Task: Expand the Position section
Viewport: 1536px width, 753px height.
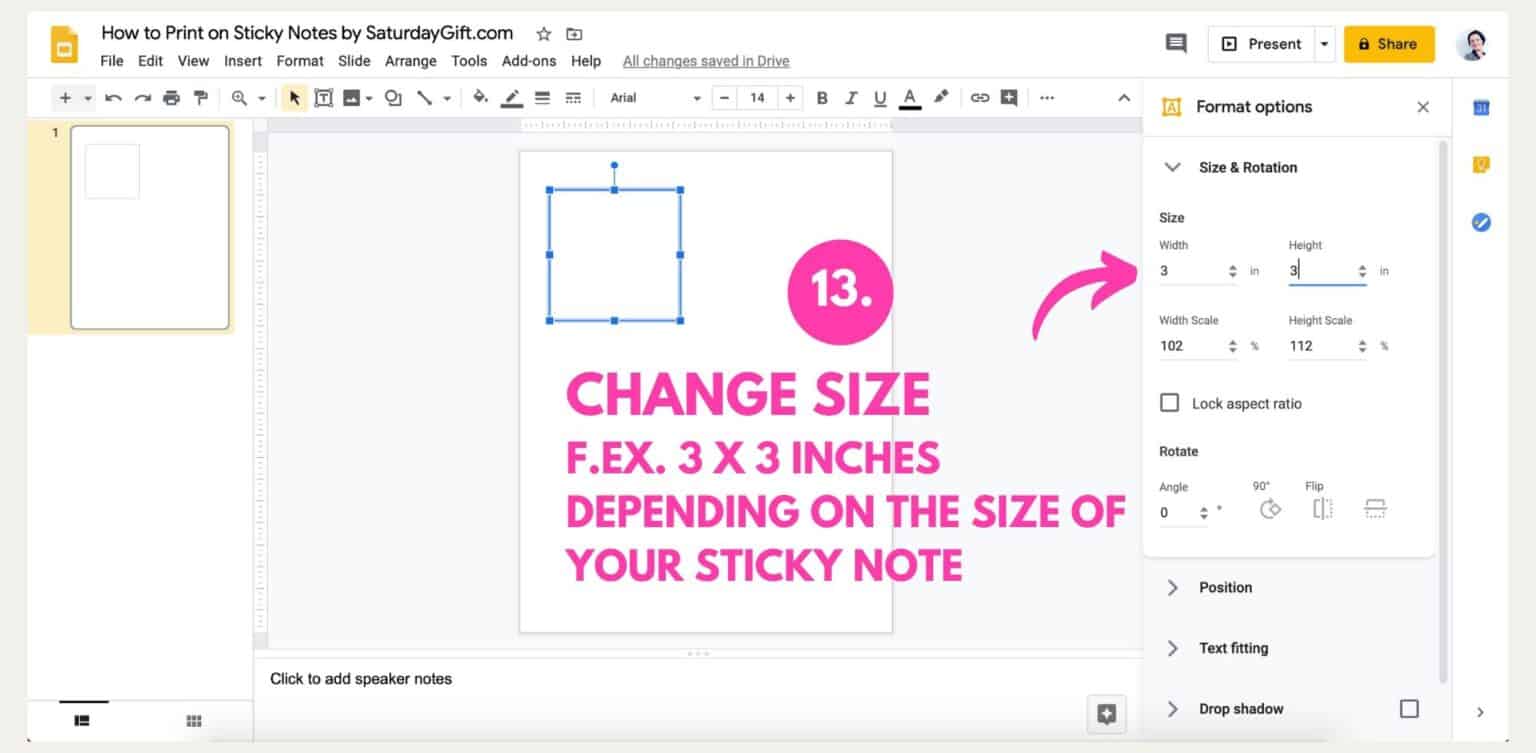Action: [1171, 588]
